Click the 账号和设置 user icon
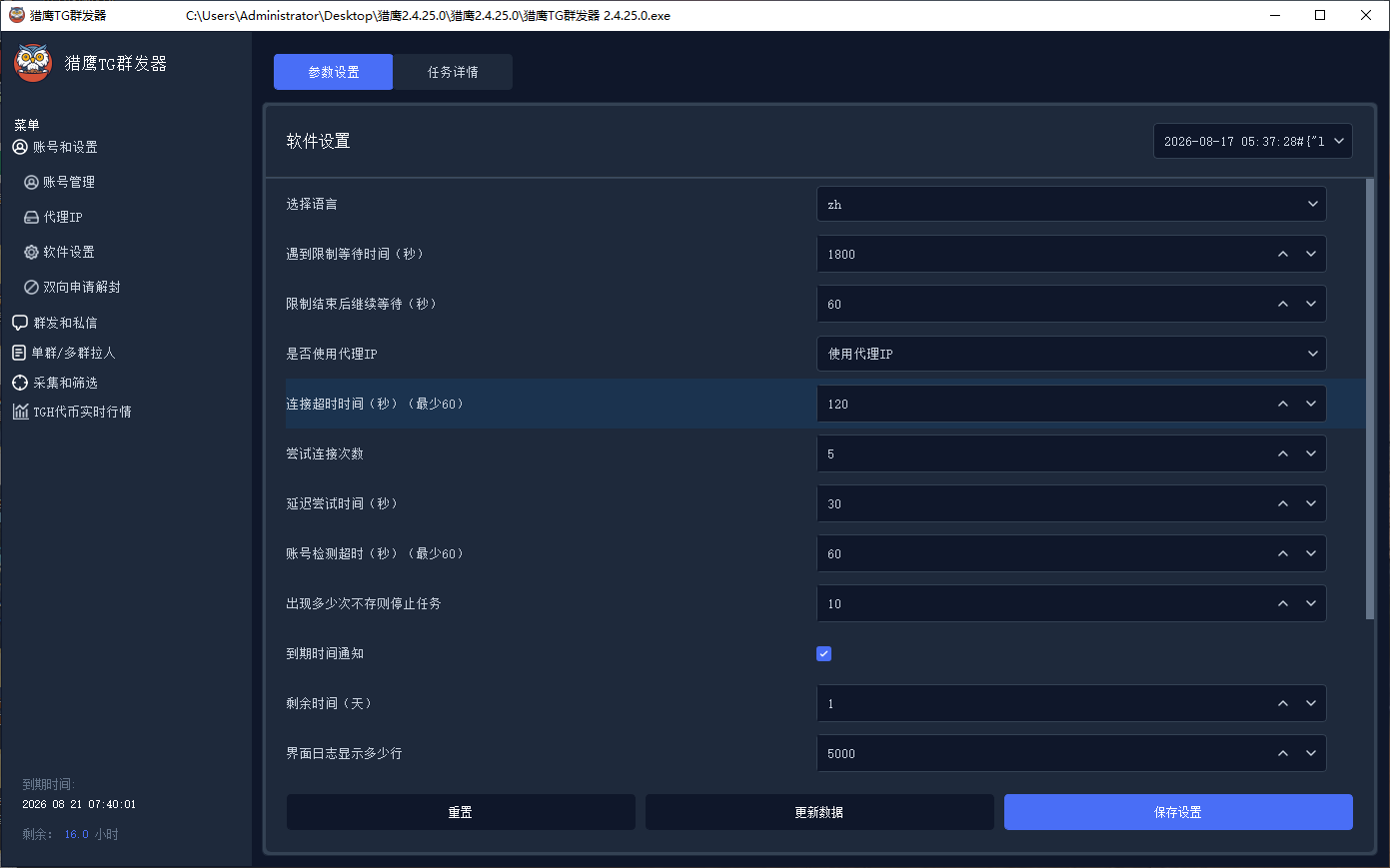The height and width of the screenshot is (868, 1390). coord(20,147)
